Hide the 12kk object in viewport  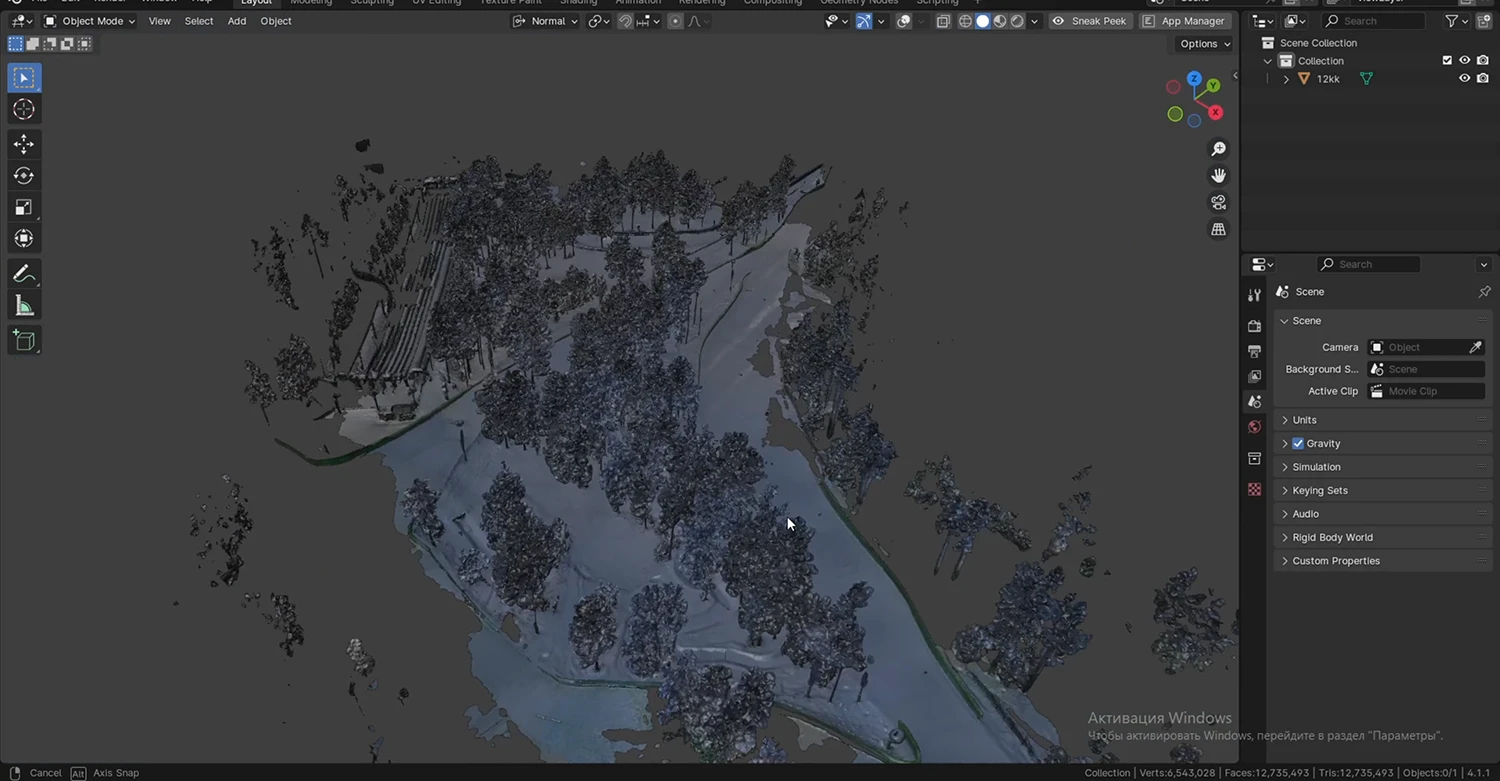[x=1465, y=79]
